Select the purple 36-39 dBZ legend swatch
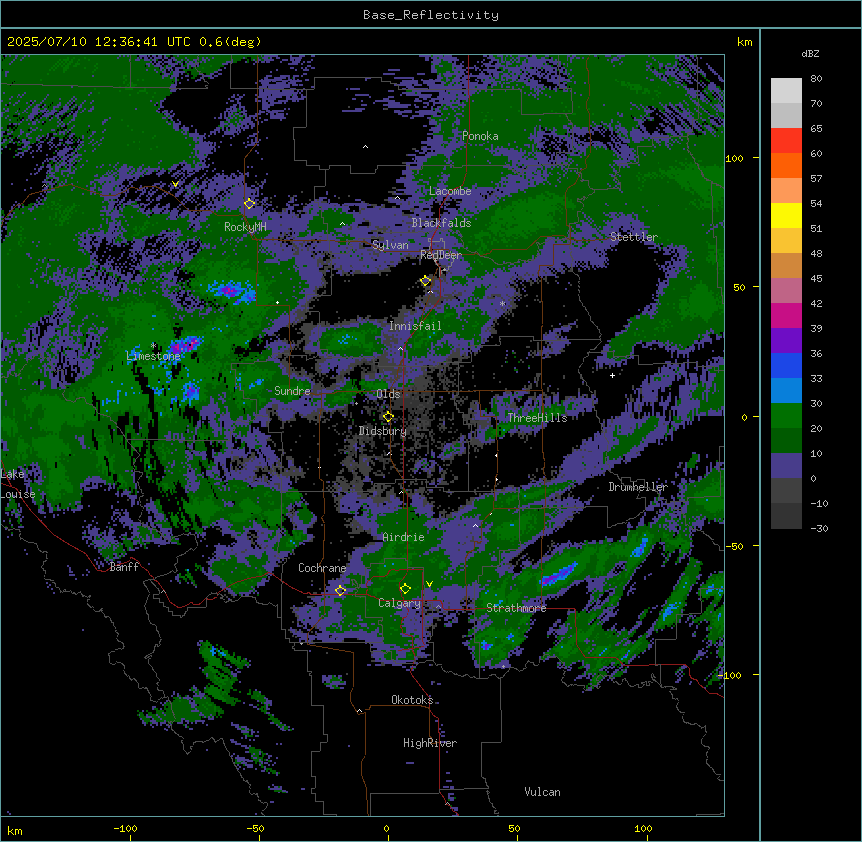This screenshot has height=842, width=862. click(x=786, y=341)
